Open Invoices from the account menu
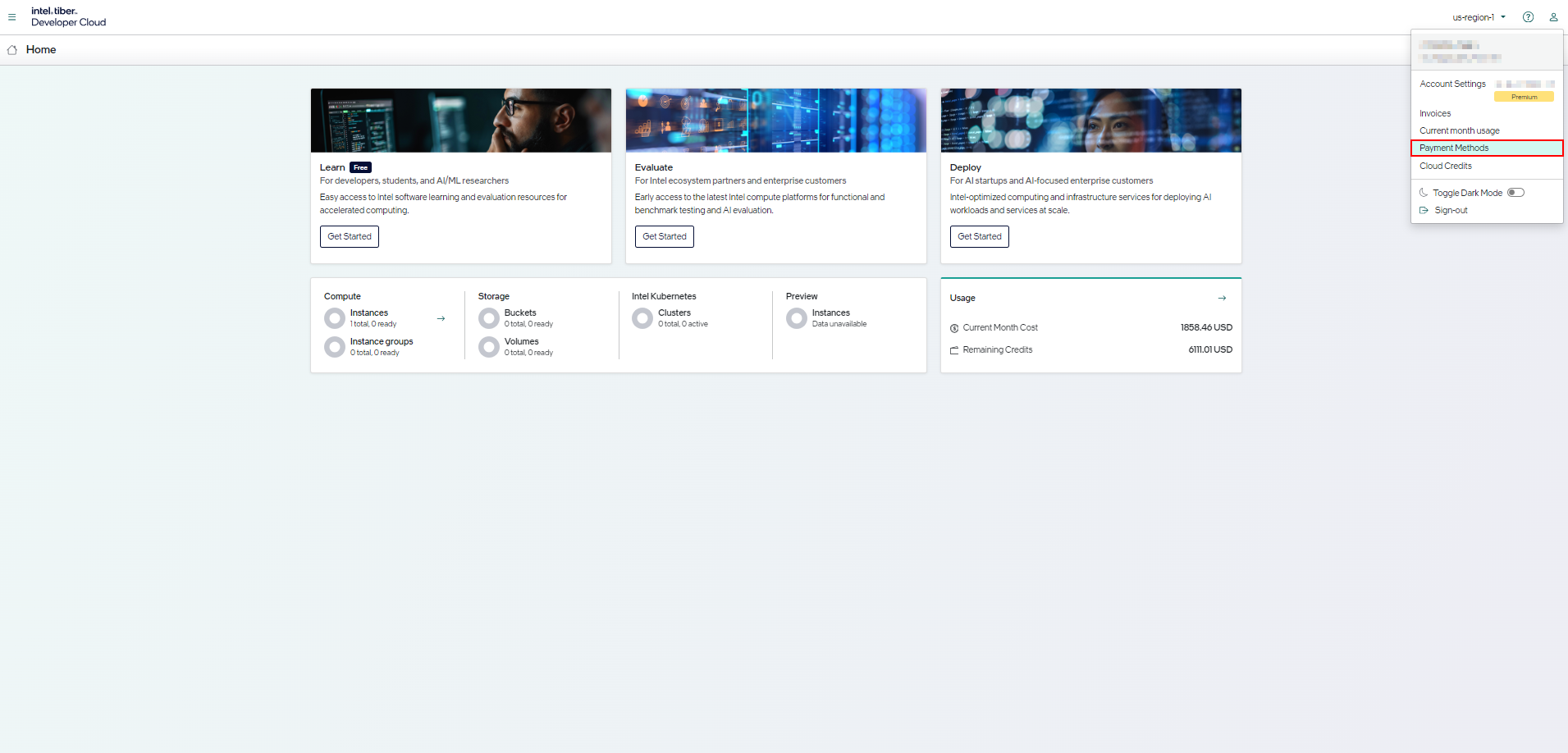Screen dimensions: 1568x753 point(1435,113)
